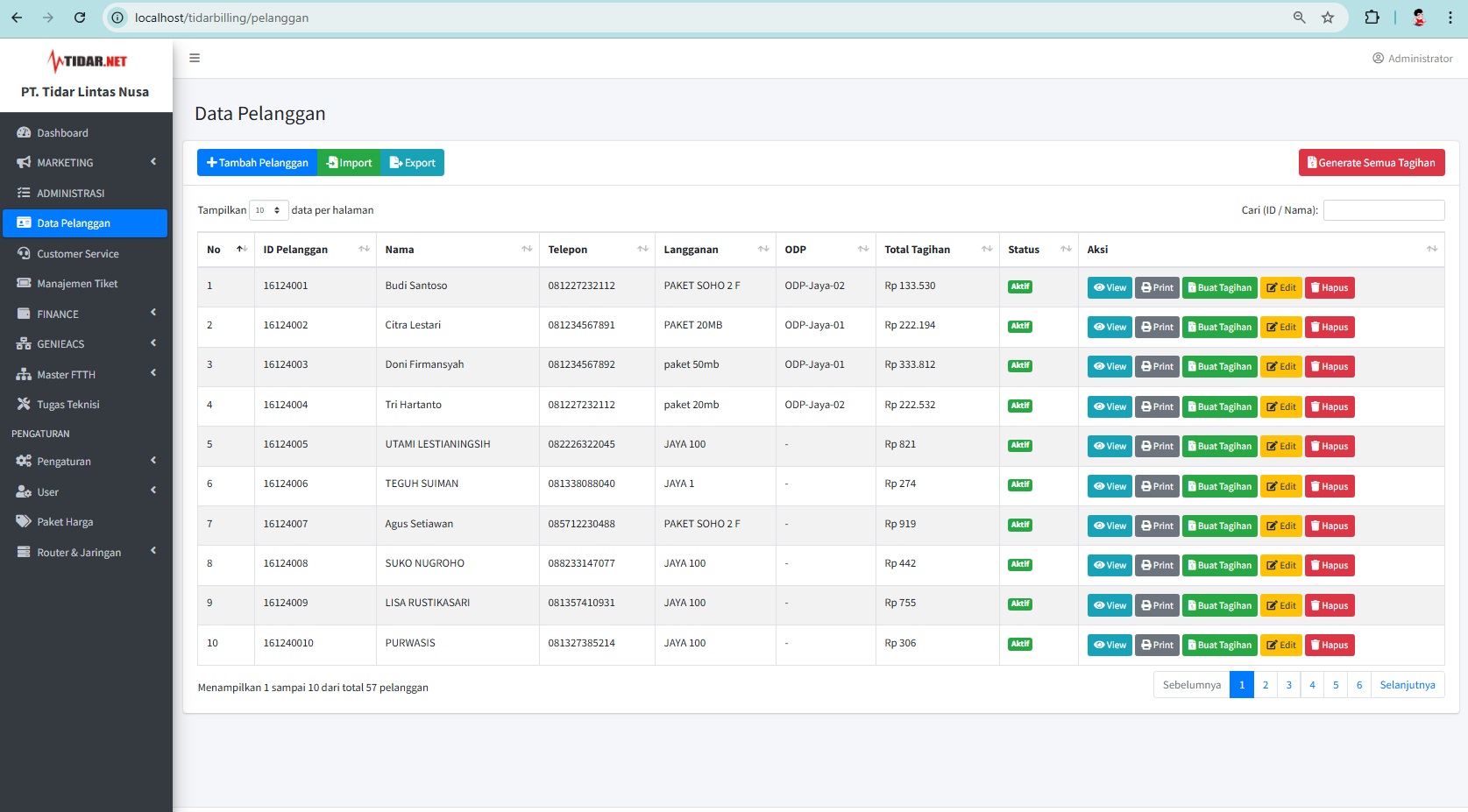Click Selanjutnya next page link

1408,685
